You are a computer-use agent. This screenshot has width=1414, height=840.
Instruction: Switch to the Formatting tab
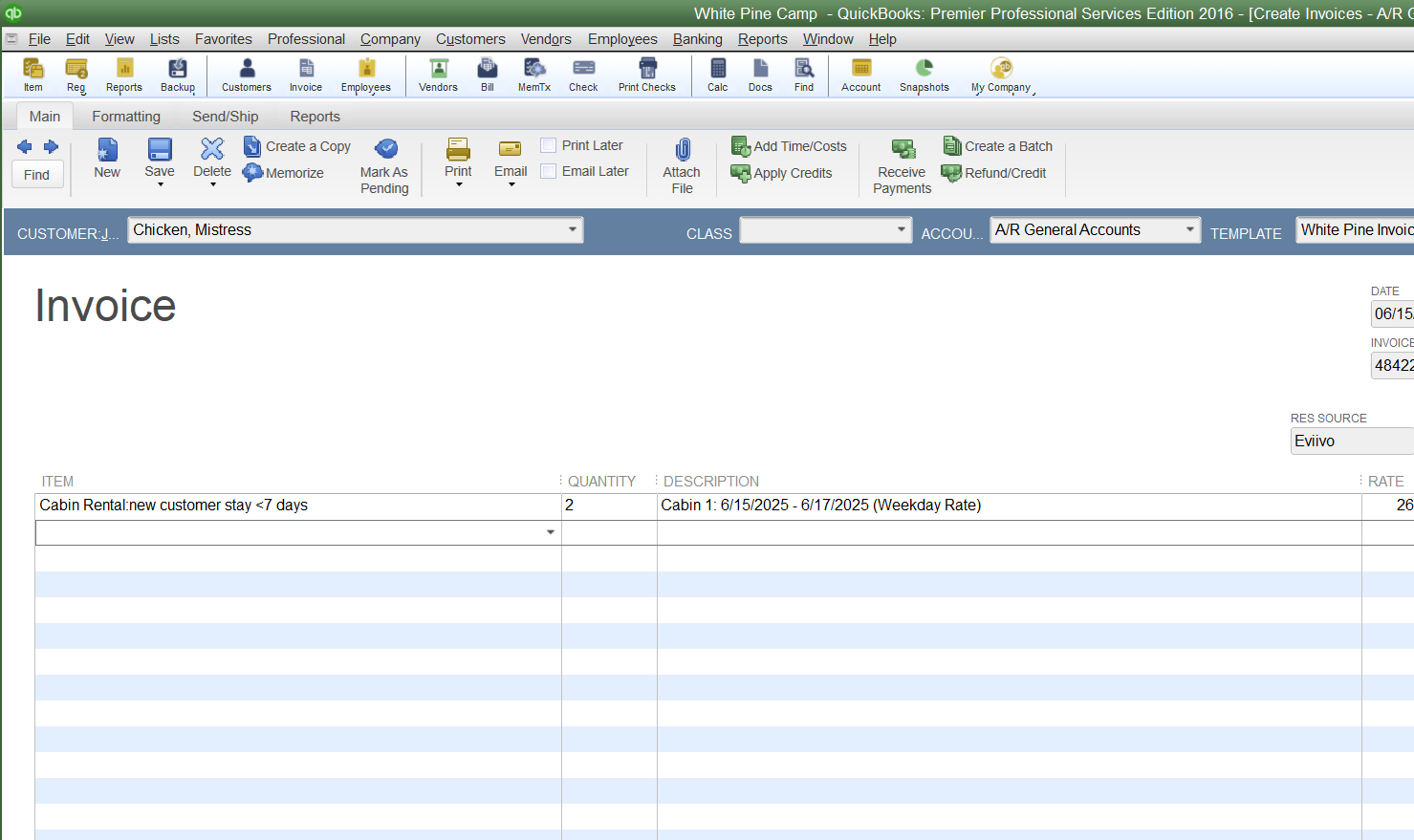click(x=126, y=117)
